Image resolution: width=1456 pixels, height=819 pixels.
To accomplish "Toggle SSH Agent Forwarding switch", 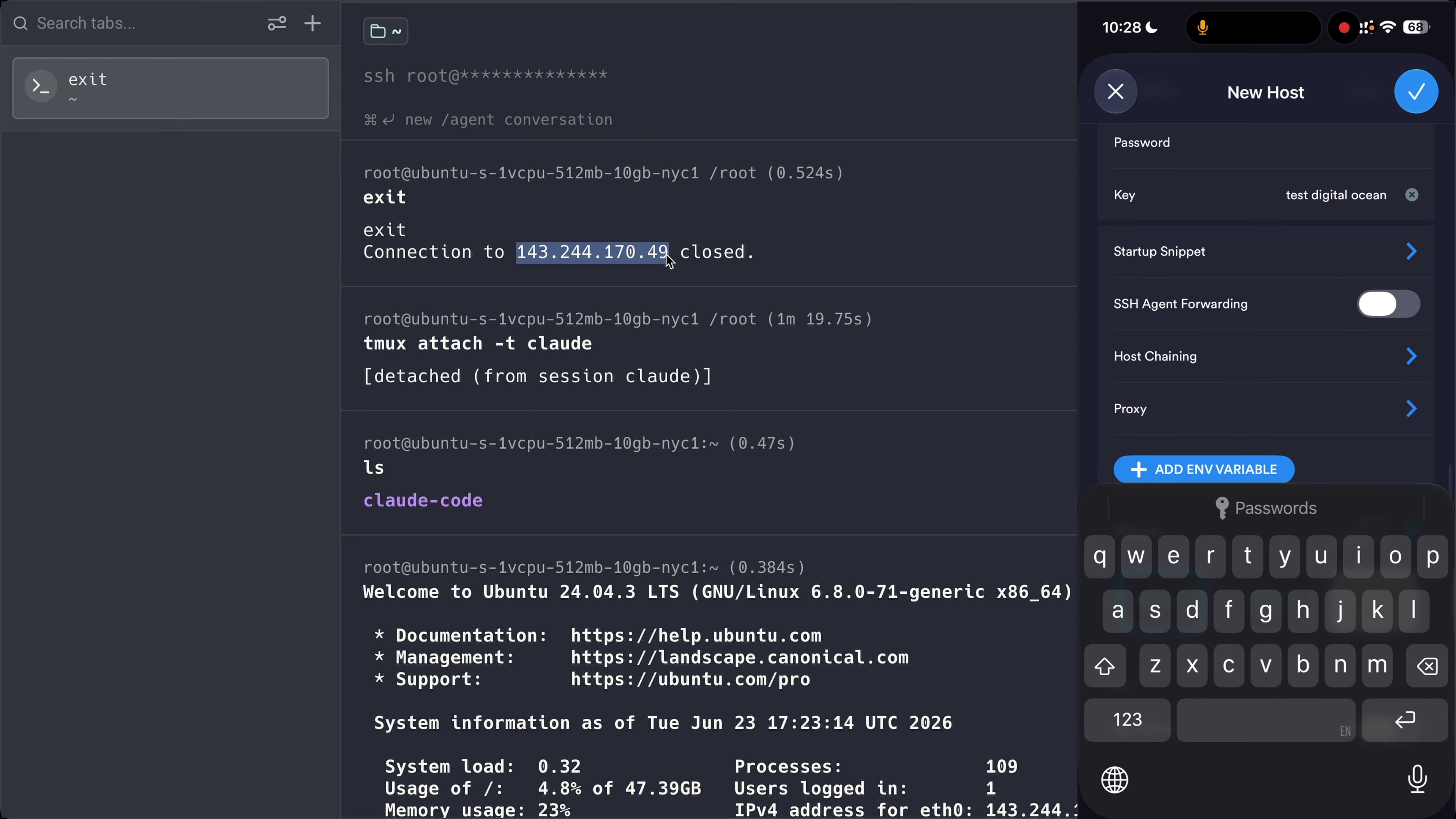I will pyautogui.click(x=1388, y=304).
